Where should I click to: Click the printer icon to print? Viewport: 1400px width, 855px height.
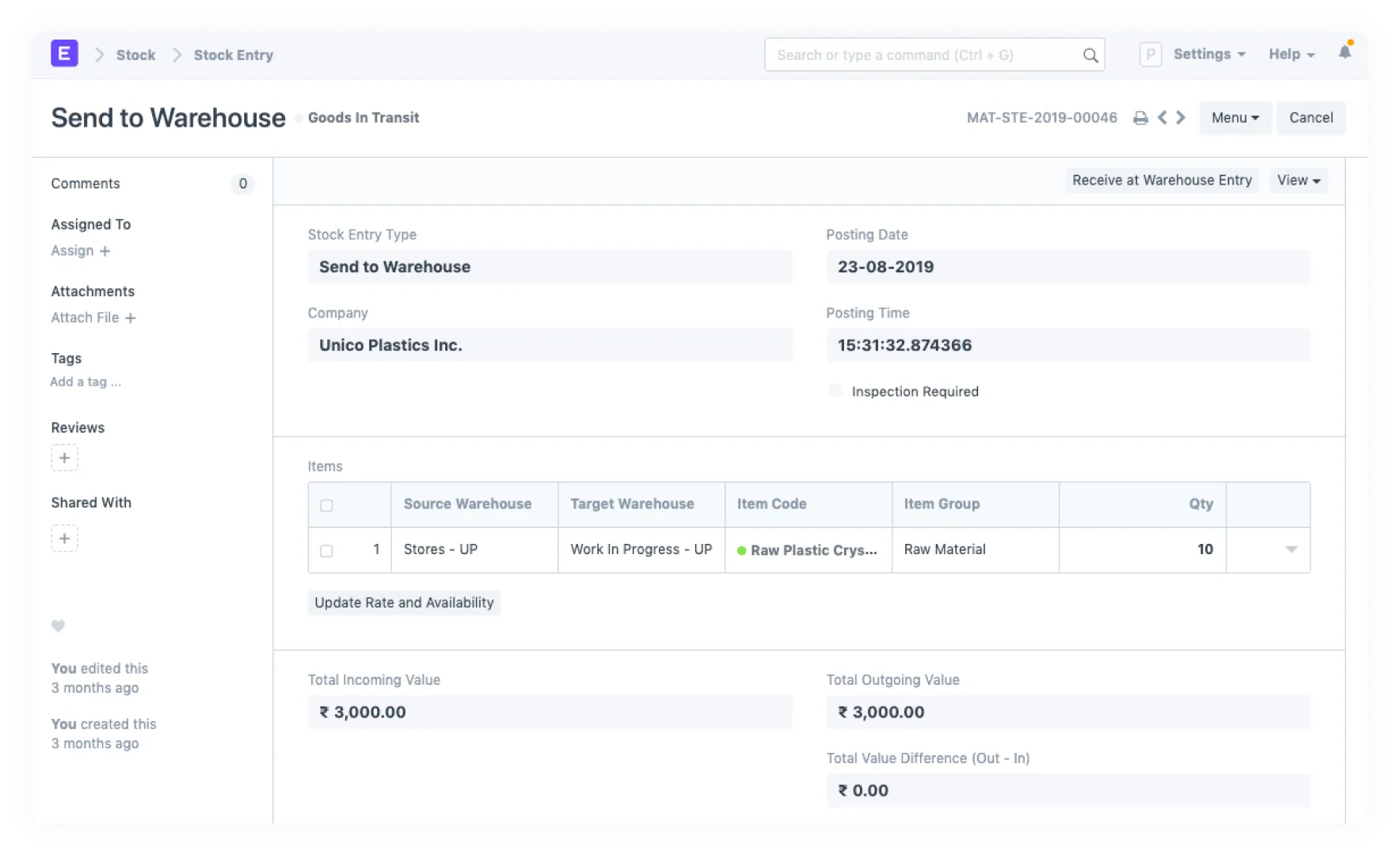coord(1140,118)
